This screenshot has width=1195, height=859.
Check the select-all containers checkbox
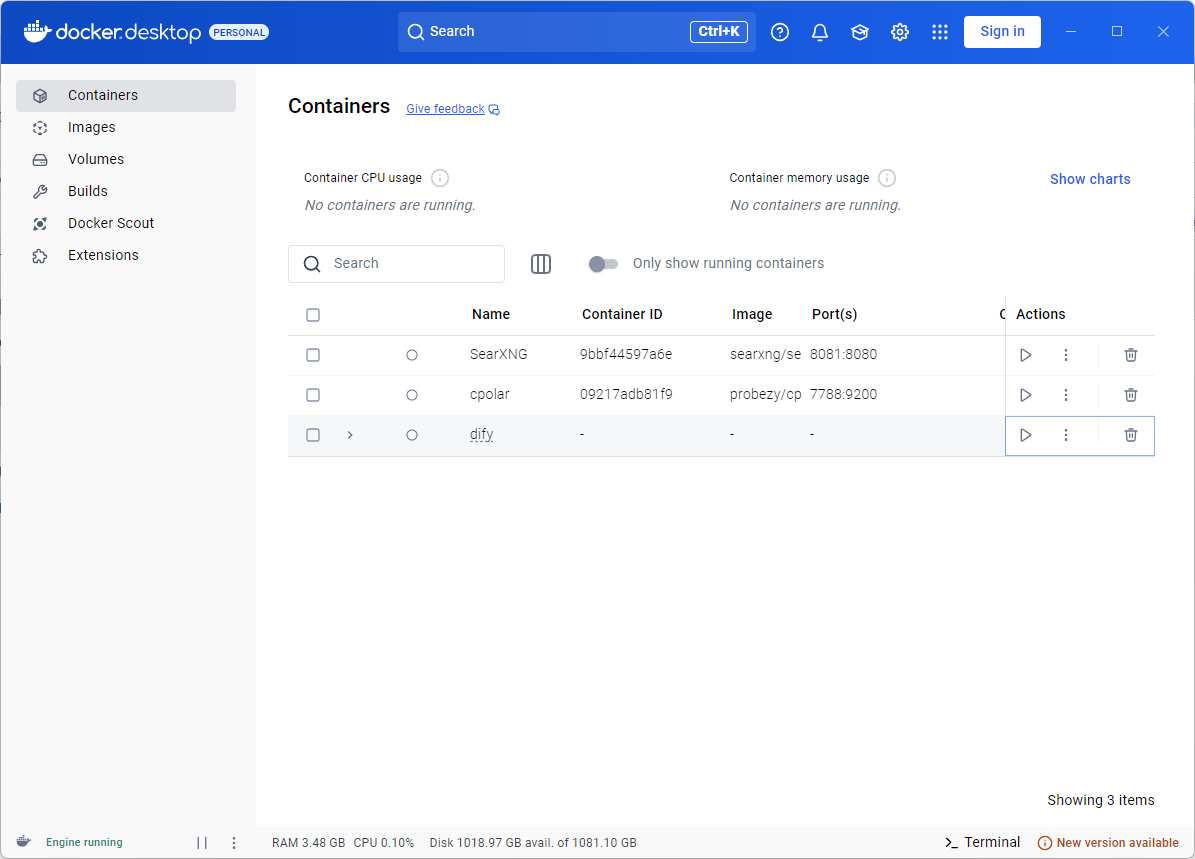[x=312, y=316]
